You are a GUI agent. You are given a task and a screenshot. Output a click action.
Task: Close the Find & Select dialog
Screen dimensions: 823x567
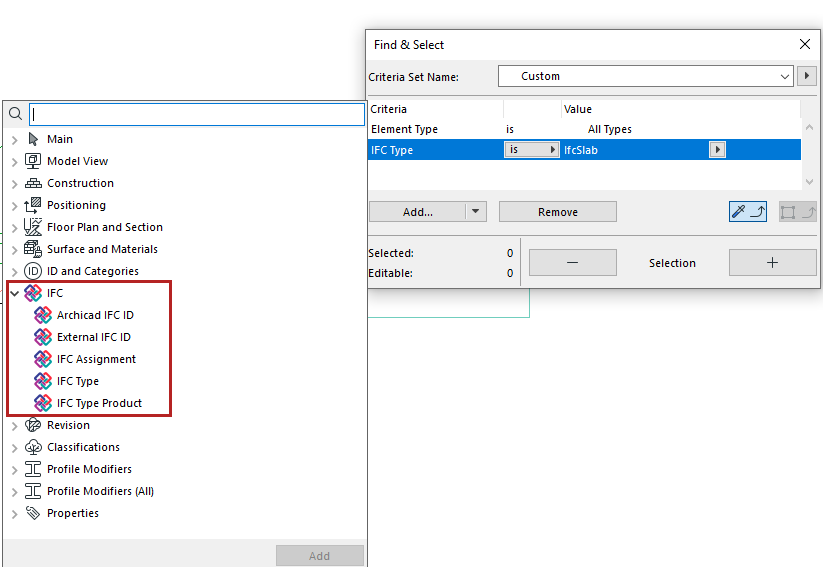point(805,44)
